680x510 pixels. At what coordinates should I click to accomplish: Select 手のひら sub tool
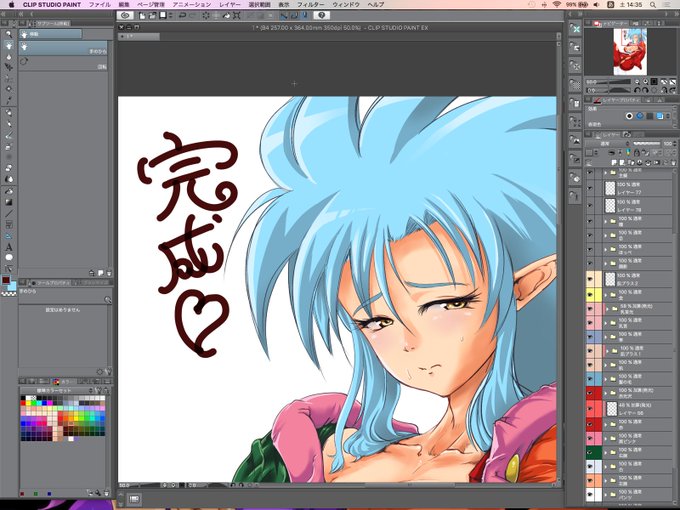pyautogui.click(x=63, y=48)
